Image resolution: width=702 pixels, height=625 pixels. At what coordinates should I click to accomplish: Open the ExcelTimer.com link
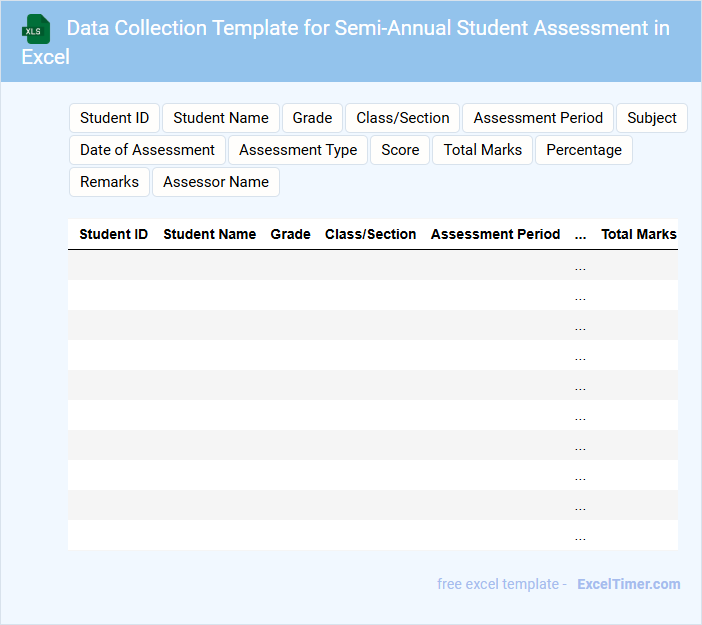[x=628, y=584]
